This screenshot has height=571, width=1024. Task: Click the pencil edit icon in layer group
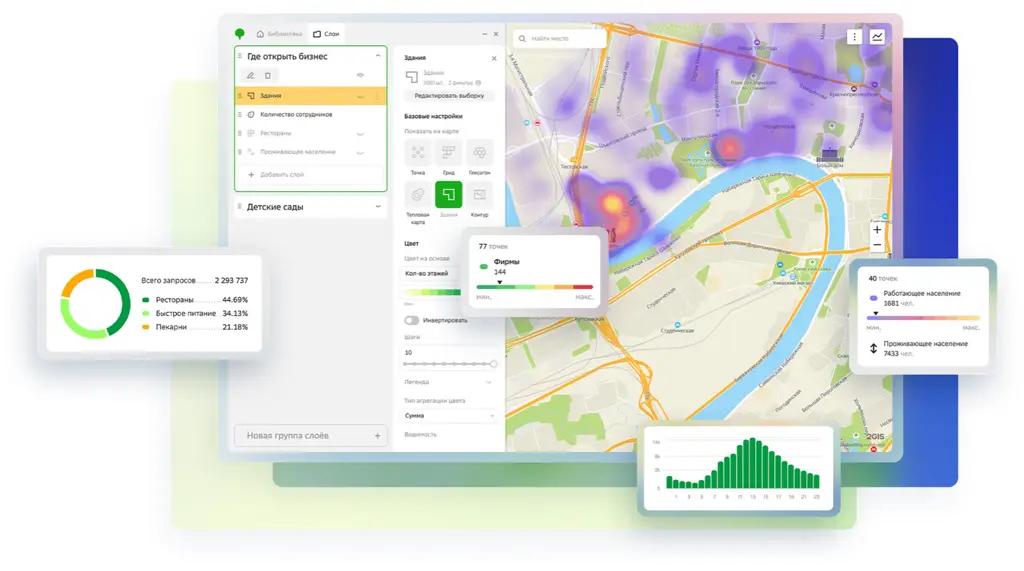pyautogui.click(x=251, y=75)
